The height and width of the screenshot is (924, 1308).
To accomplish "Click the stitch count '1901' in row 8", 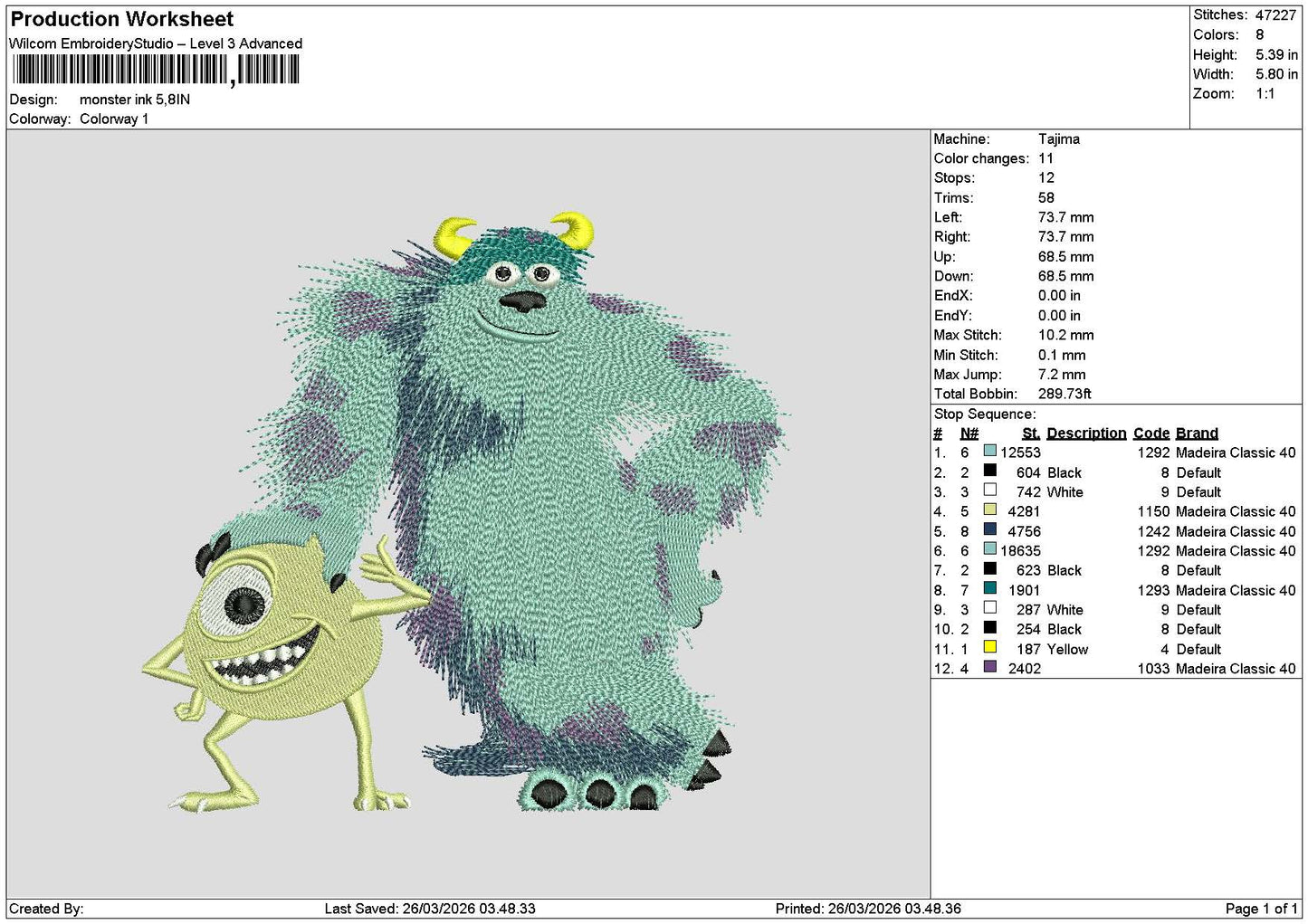I will click(x=1025, y=591).
